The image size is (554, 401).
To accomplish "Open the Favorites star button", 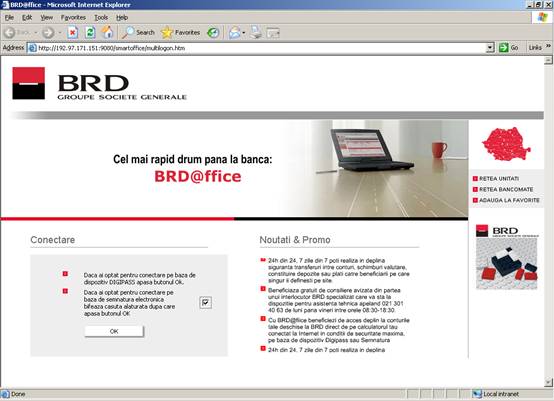I will point(181,33).
